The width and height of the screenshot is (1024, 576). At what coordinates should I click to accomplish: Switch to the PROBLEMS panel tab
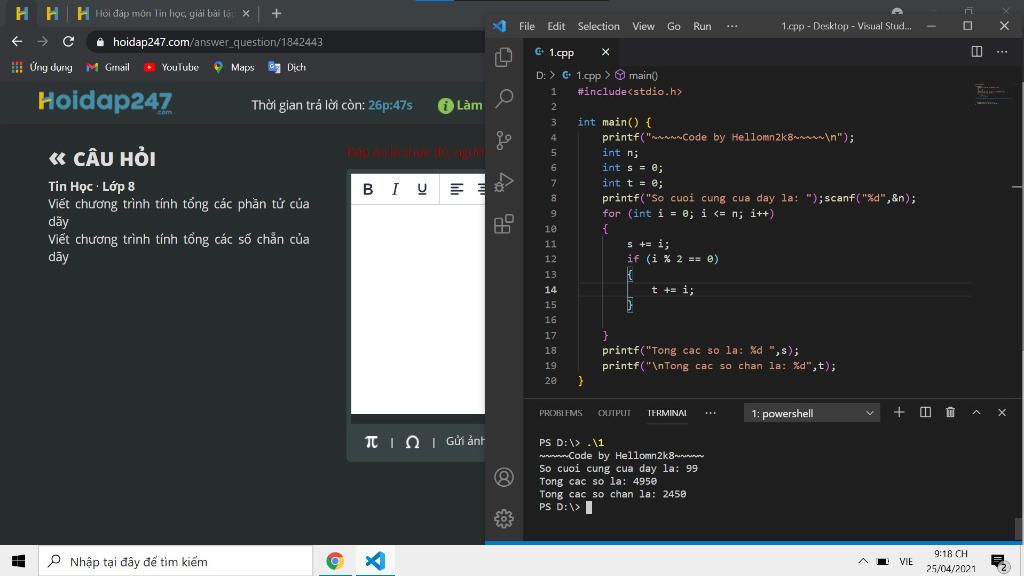(560, 413)
